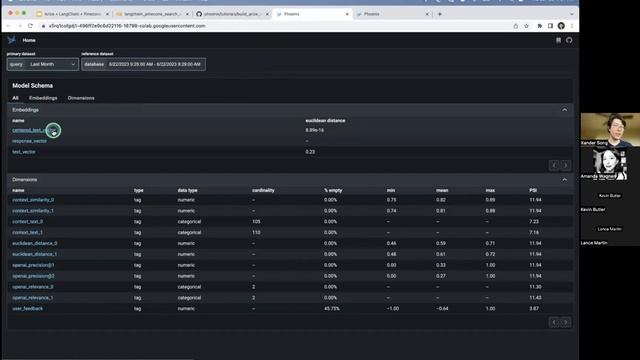Viewport: 640px width, 360px height.
Task: Open the context_similarity_1 dimension
Action: (33, 211)
